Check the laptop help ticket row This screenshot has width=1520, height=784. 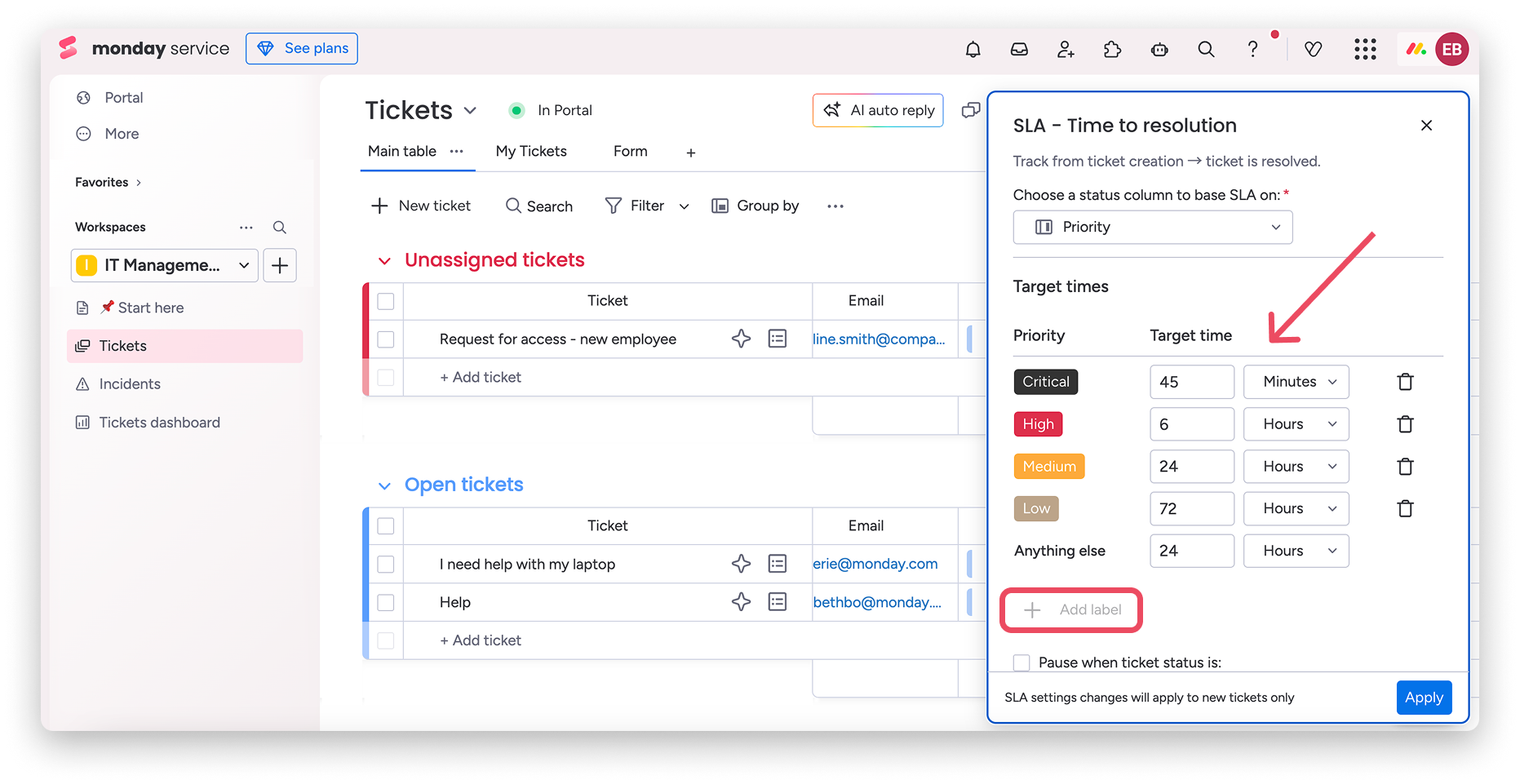(386, 565)
